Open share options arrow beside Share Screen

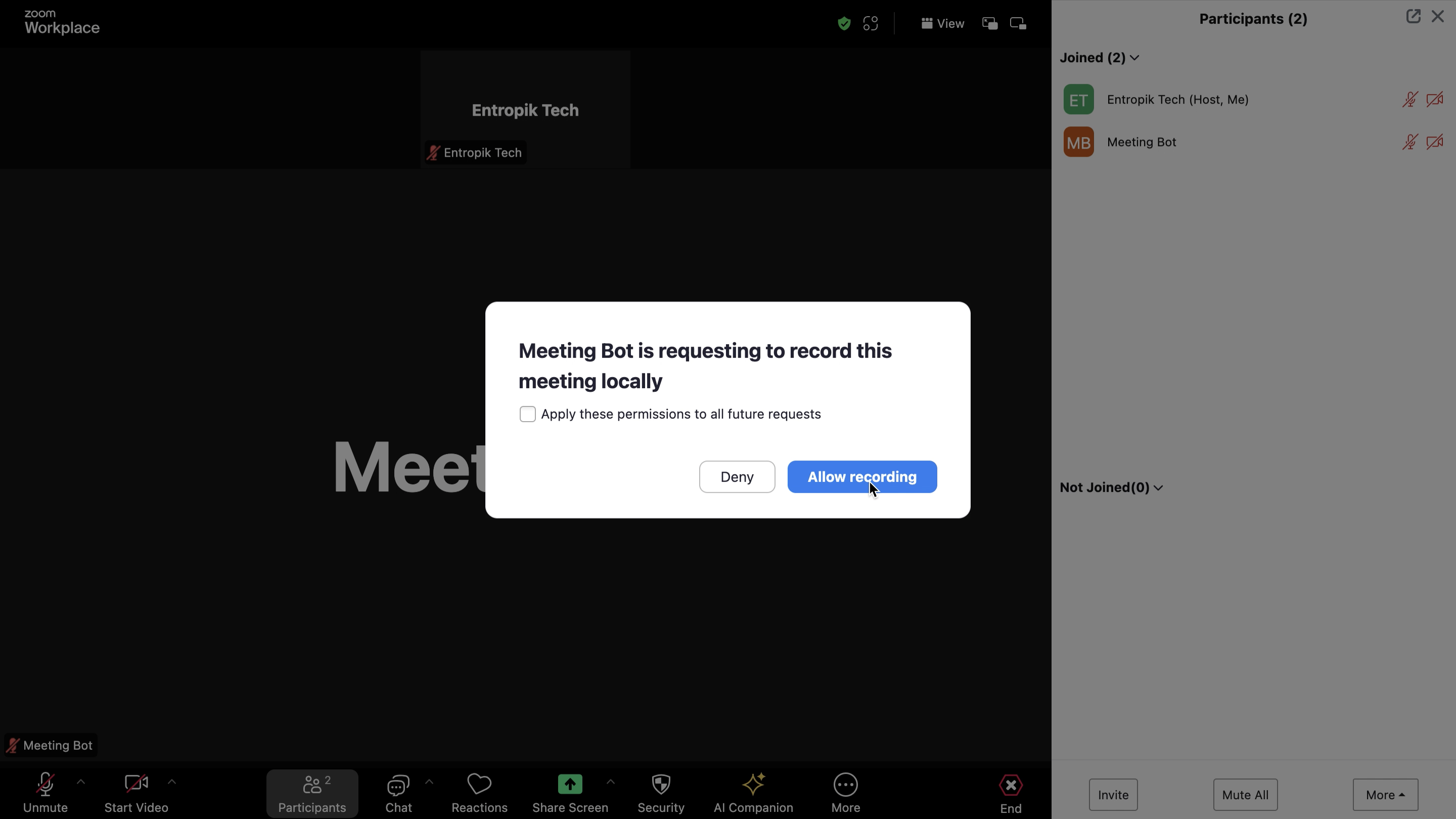(x=610, y=782)
